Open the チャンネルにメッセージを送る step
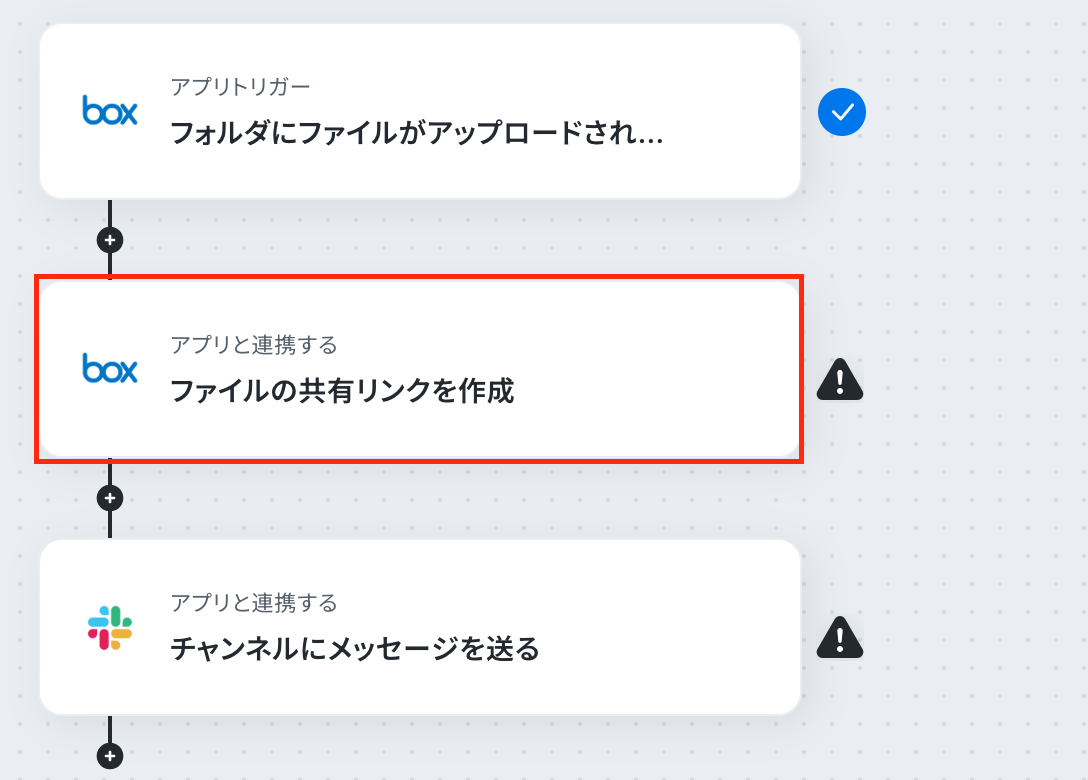 [420, 627]
